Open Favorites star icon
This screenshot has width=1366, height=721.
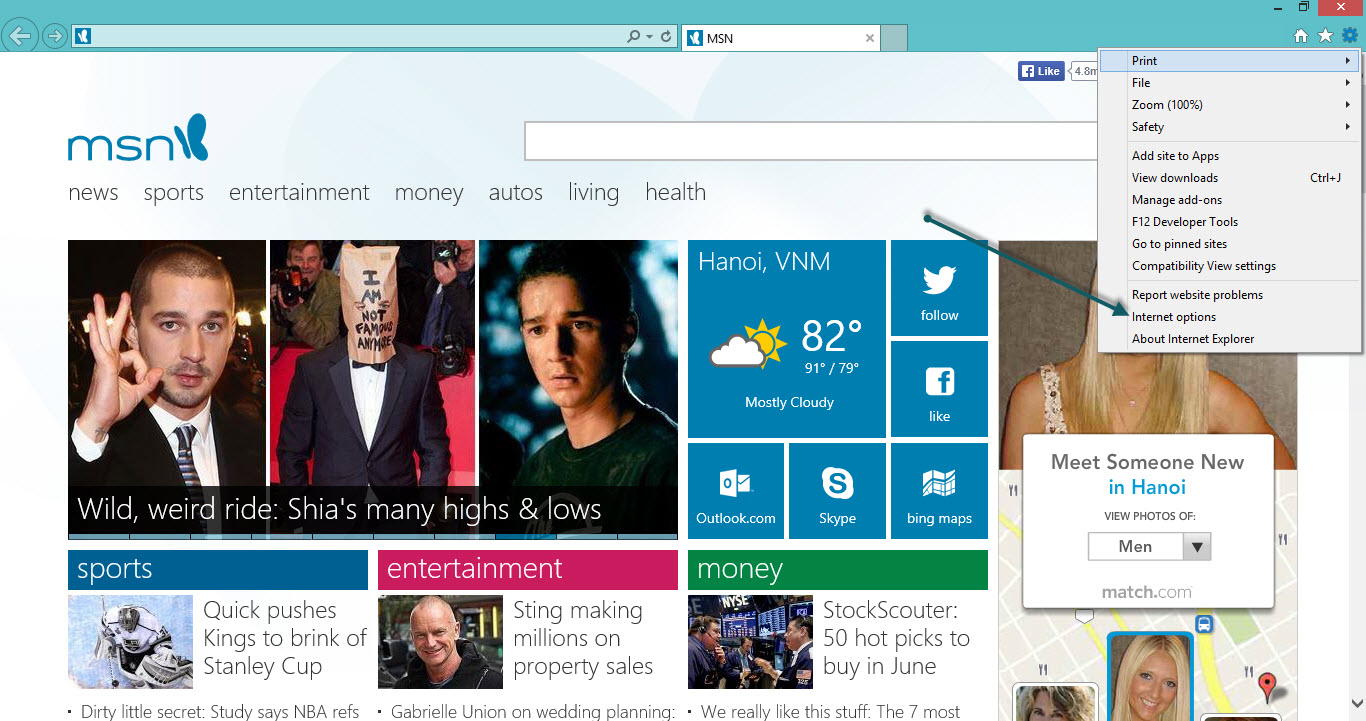pyautogui.click(x=1325, y=36)
